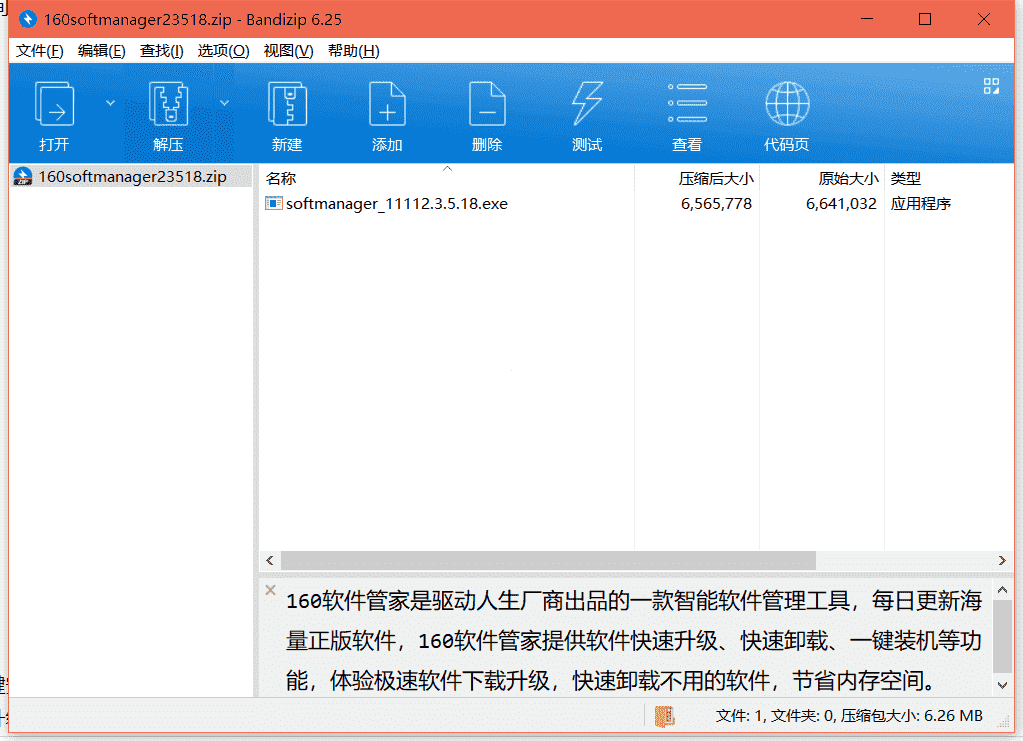Viewport: 1023px width, 741px height.
Task: Click the original size value 6,641,032
Action: click(x=841, y=204)
